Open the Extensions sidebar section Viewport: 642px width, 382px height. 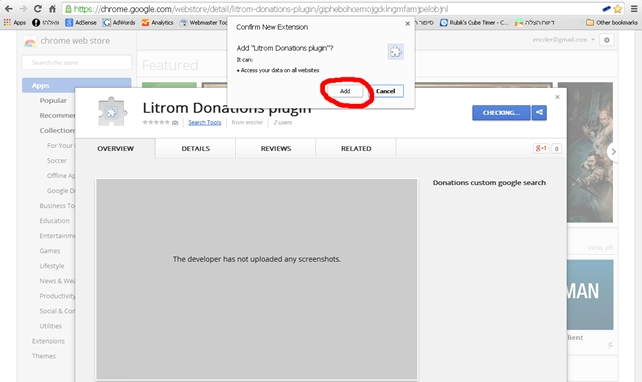[x=48, y=341]
